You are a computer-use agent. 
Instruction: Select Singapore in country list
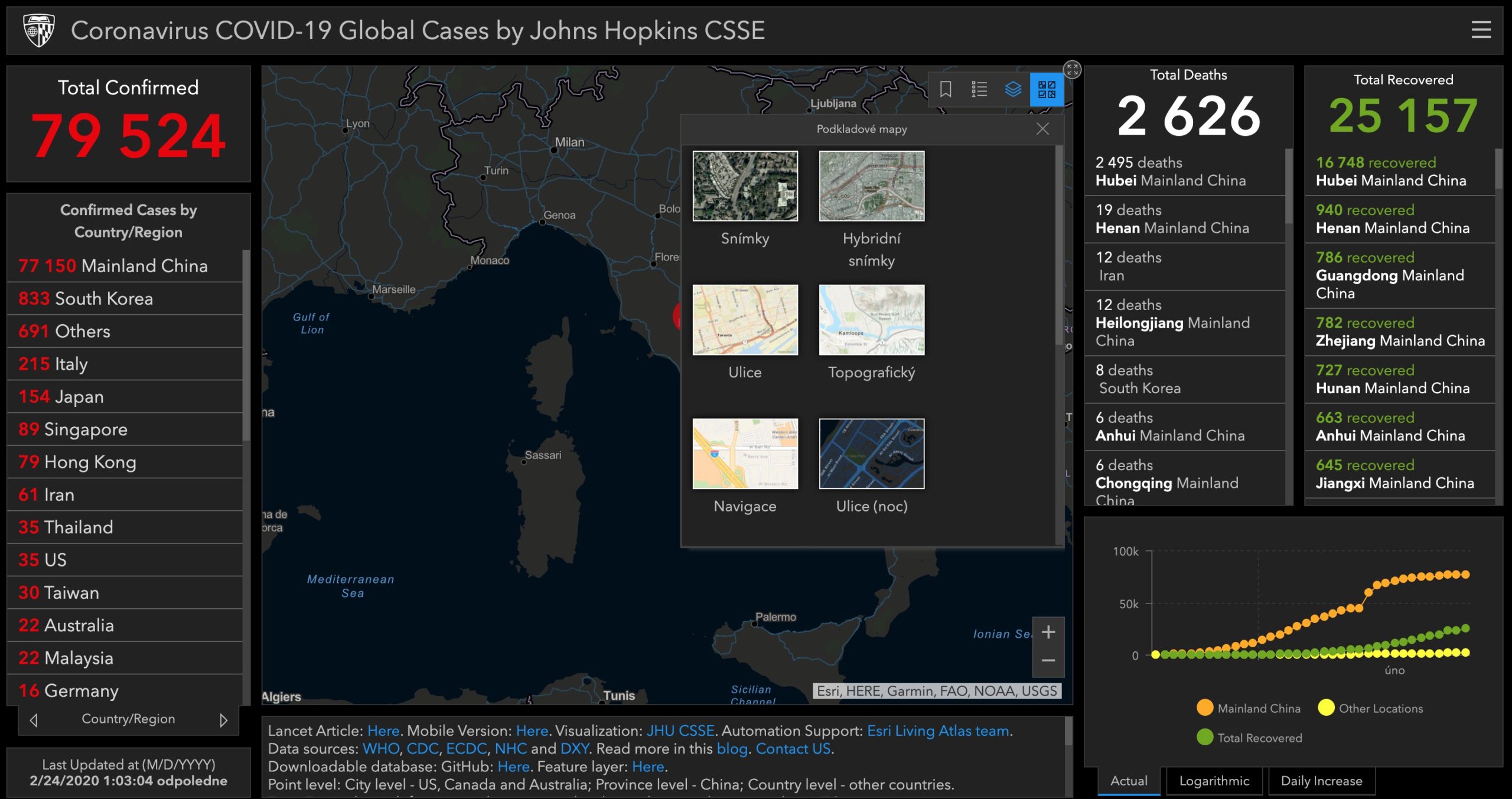point(125,429)
